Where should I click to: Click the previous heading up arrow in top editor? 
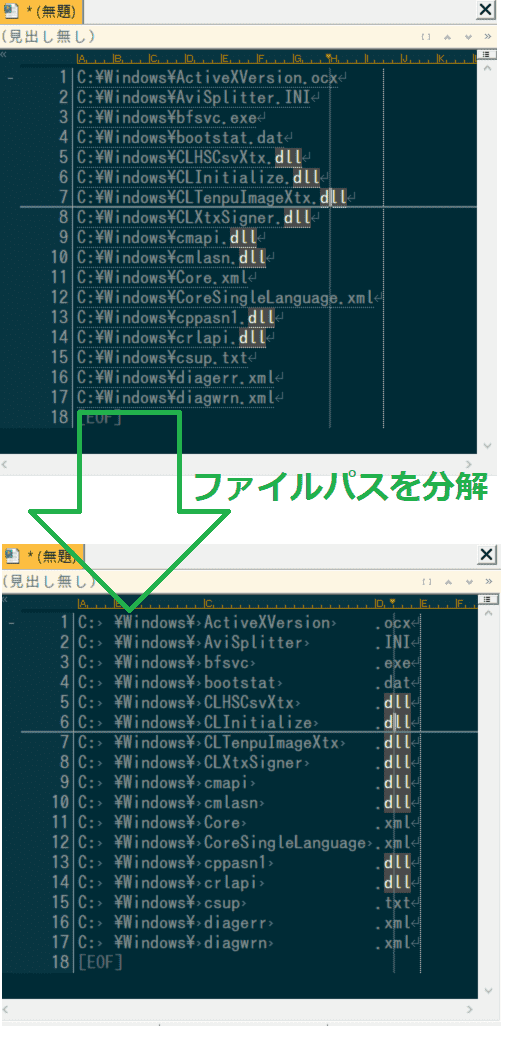coord(449,37)
